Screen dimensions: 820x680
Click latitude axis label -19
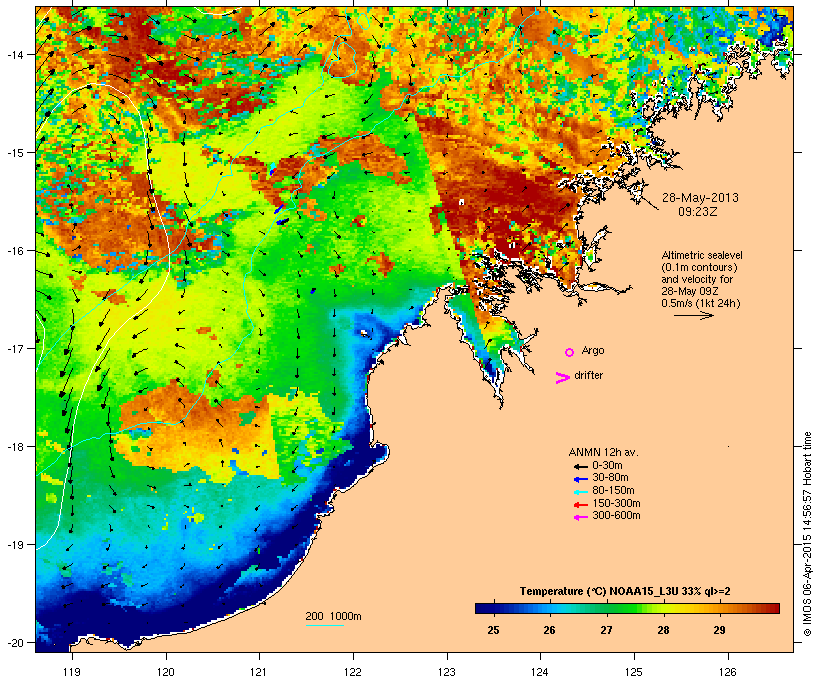pyautogui.click(x=14, y=545)
